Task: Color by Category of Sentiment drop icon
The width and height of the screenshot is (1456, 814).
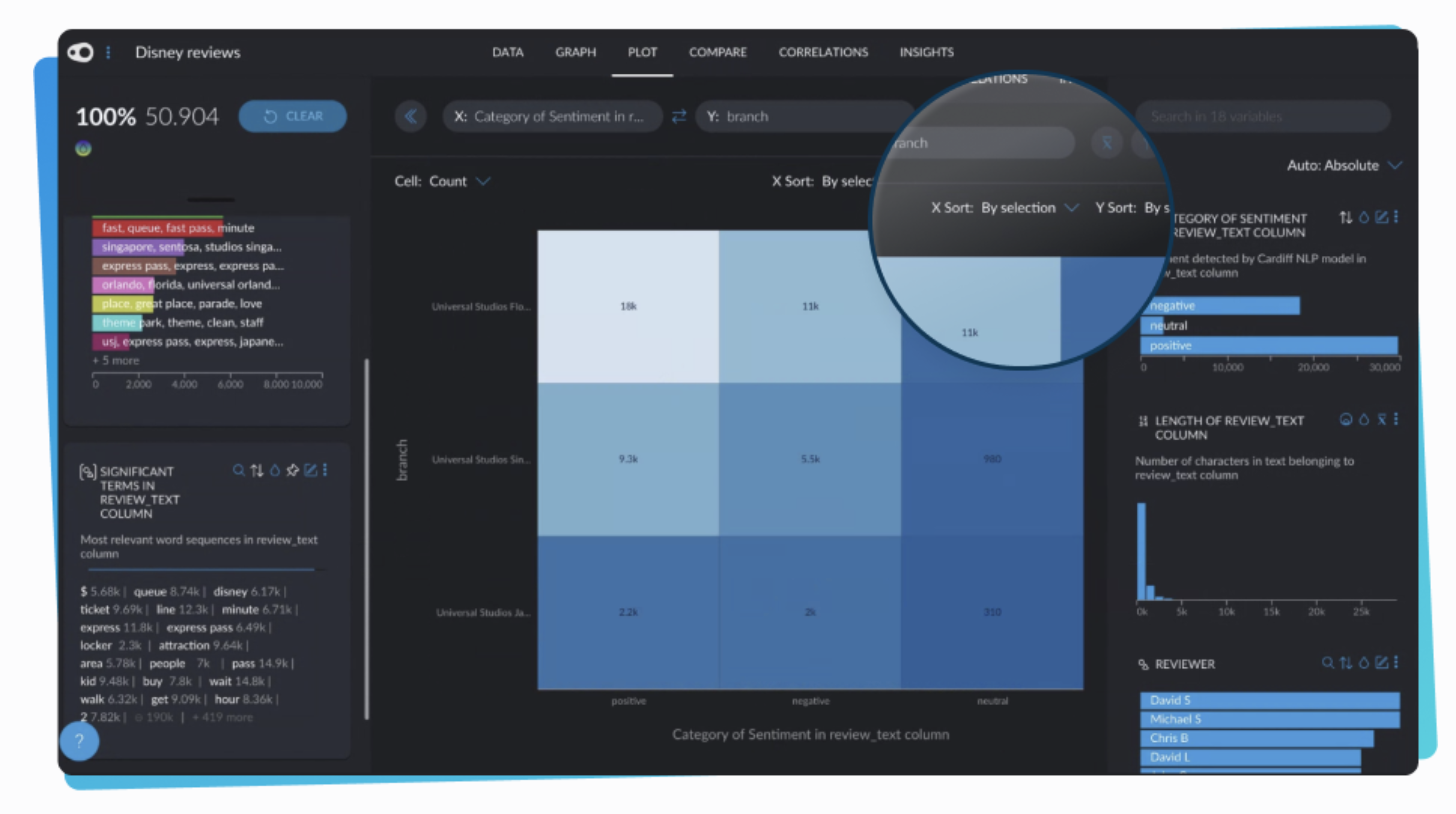Action: click(x=1363, y=217)
